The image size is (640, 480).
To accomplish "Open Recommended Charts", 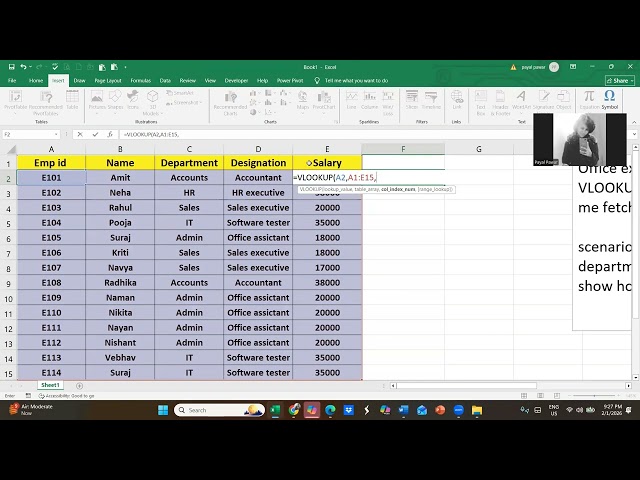I will tap(231, 102).
